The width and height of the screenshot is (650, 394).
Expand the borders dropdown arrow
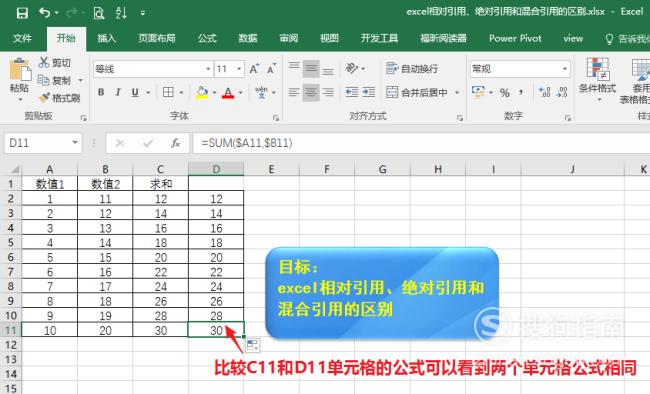click(x=181, y=92)
